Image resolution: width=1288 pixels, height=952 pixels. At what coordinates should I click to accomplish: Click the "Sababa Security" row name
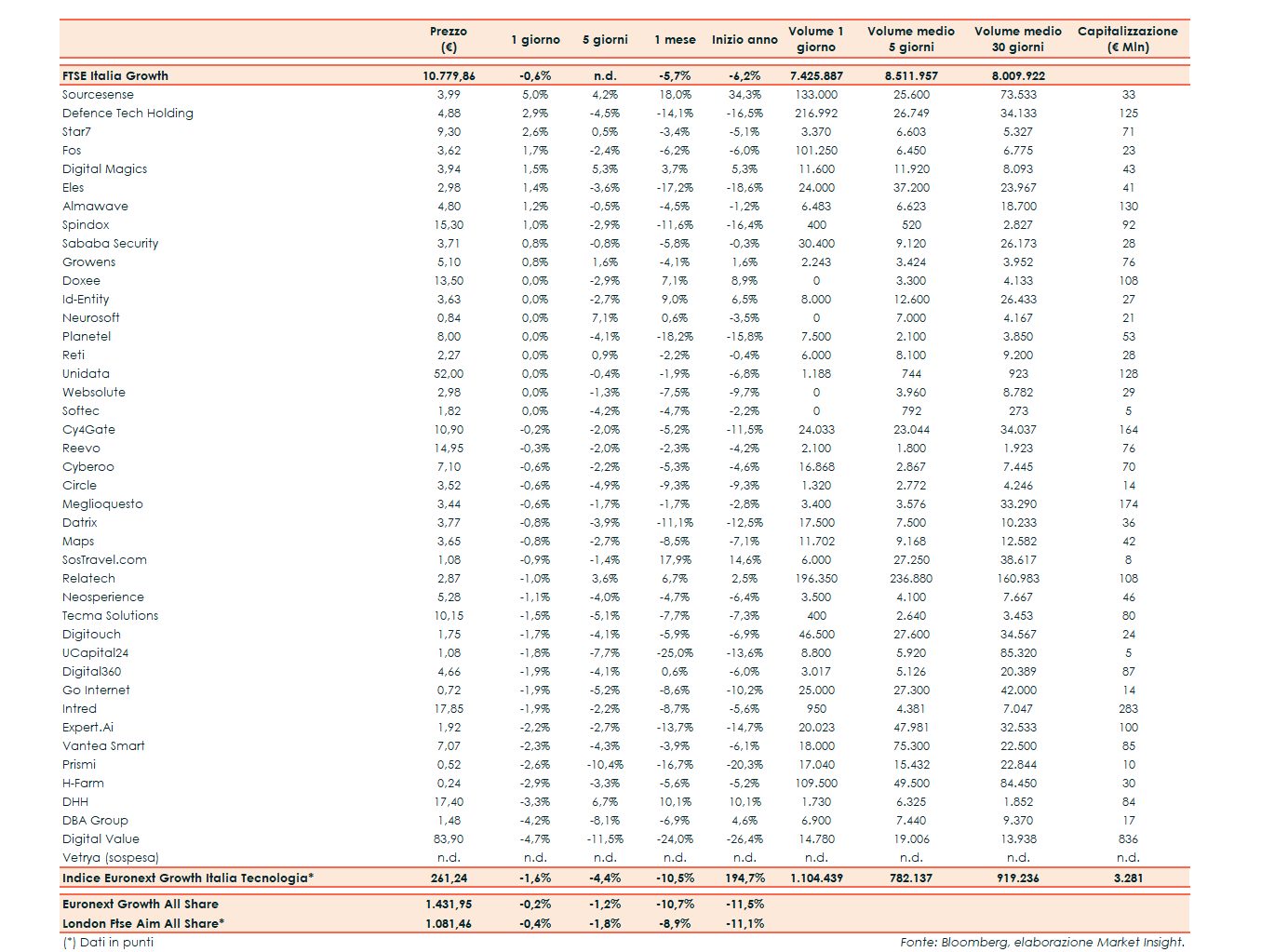click(110, 243)
